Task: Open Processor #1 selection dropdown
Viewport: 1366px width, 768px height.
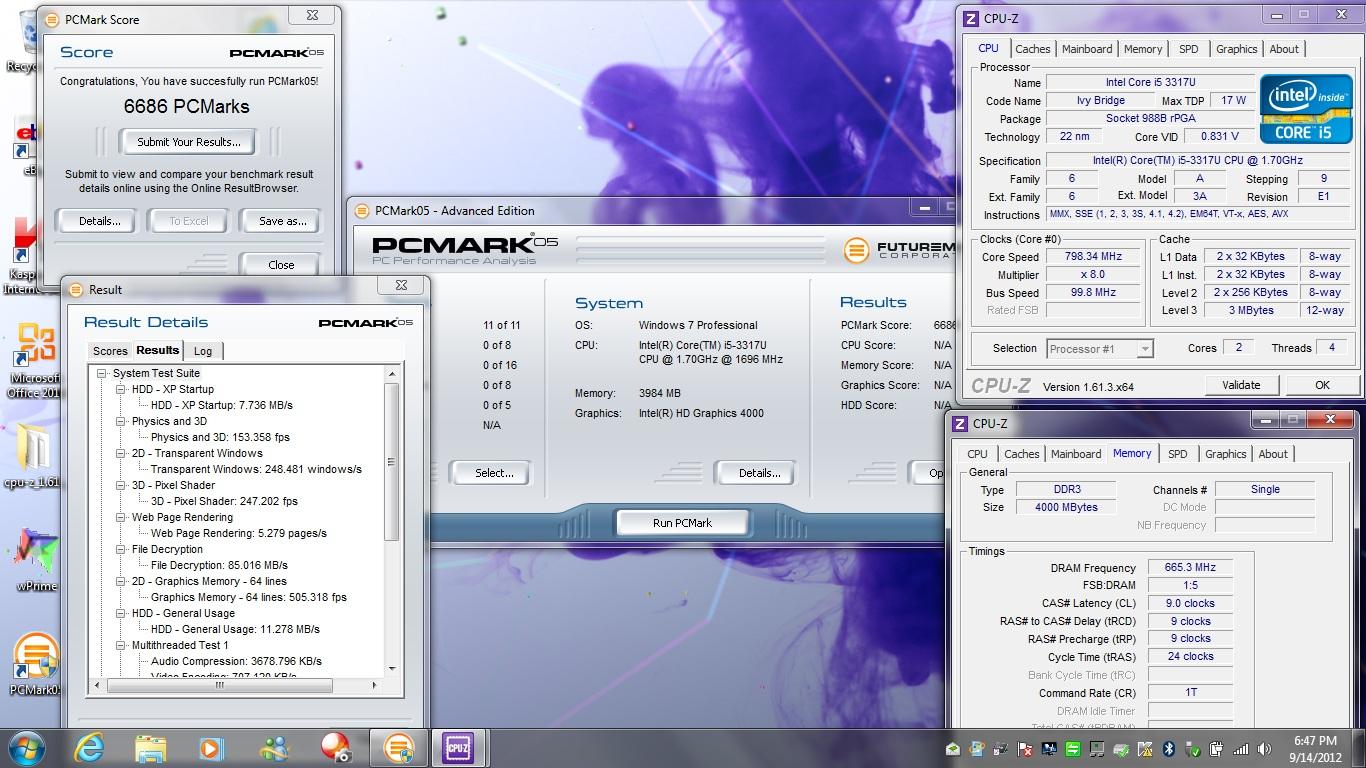Action: (1100, 348)
